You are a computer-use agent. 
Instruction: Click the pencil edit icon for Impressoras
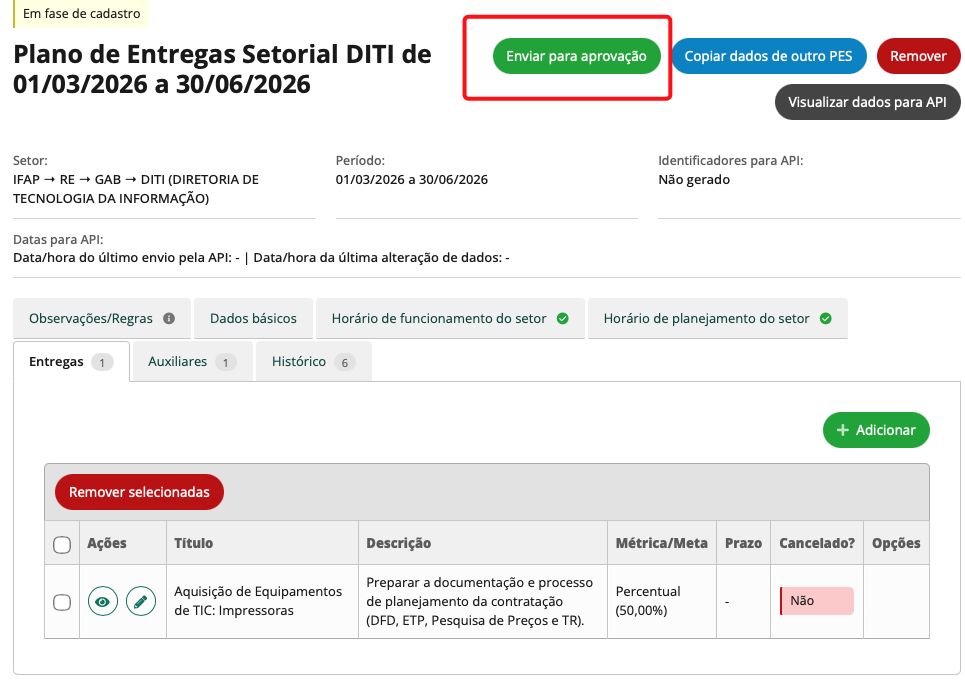[141, 601]
